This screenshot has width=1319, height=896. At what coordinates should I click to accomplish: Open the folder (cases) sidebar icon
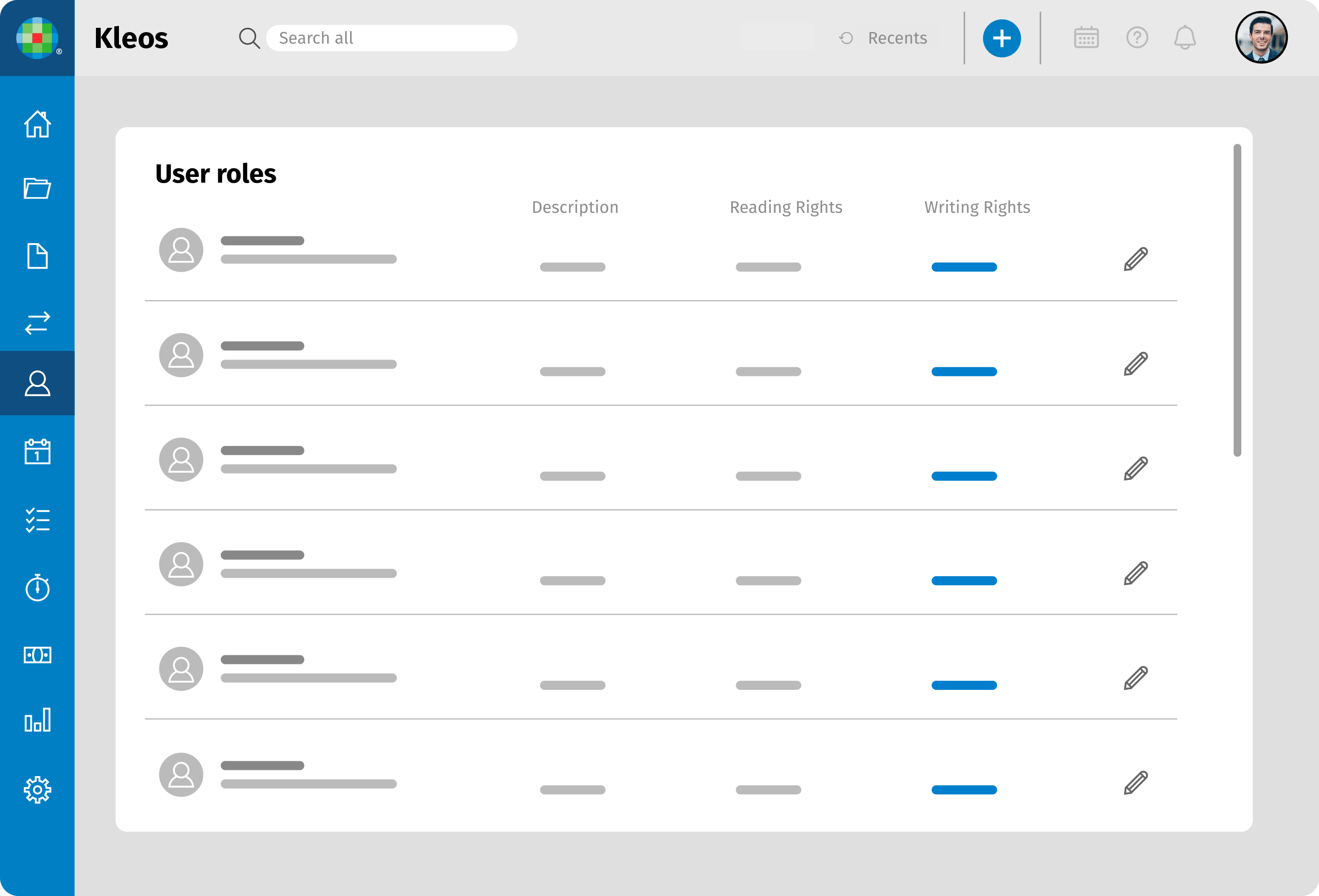point(37,188)
